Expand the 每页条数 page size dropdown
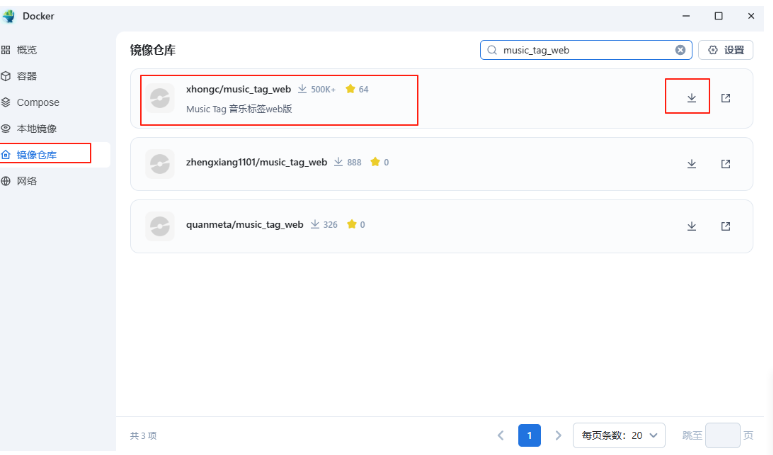Screen dimensions: 773x455 pos(619,435)
